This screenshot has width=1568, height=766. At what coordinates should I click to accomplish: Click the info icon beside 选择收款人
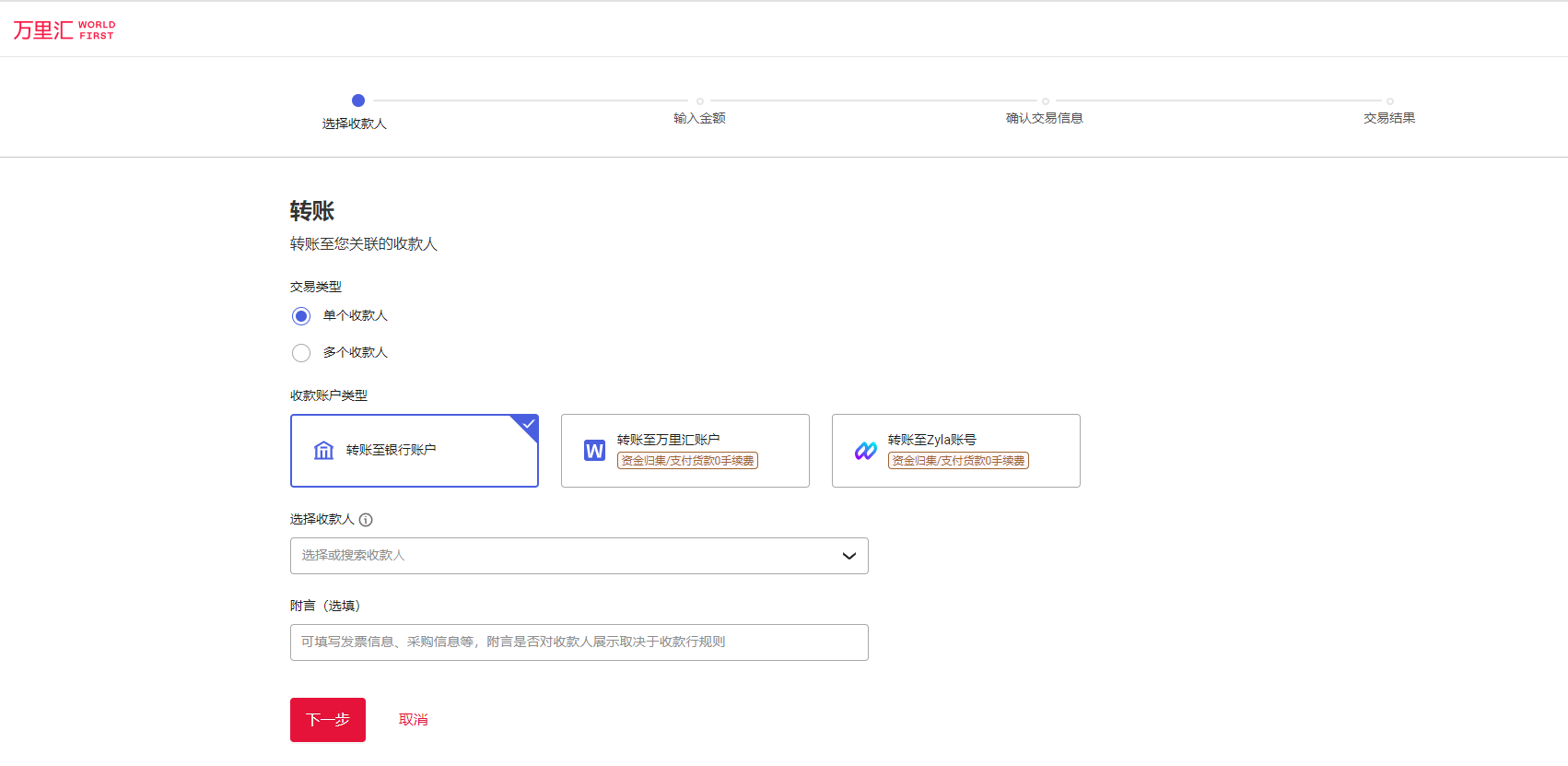click(366, 520)
